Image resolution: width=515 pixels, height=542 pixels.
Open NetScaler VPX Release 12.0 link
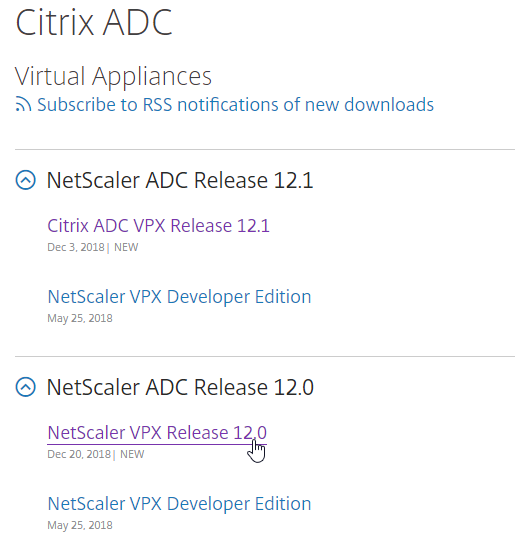(x=157, y=432)
